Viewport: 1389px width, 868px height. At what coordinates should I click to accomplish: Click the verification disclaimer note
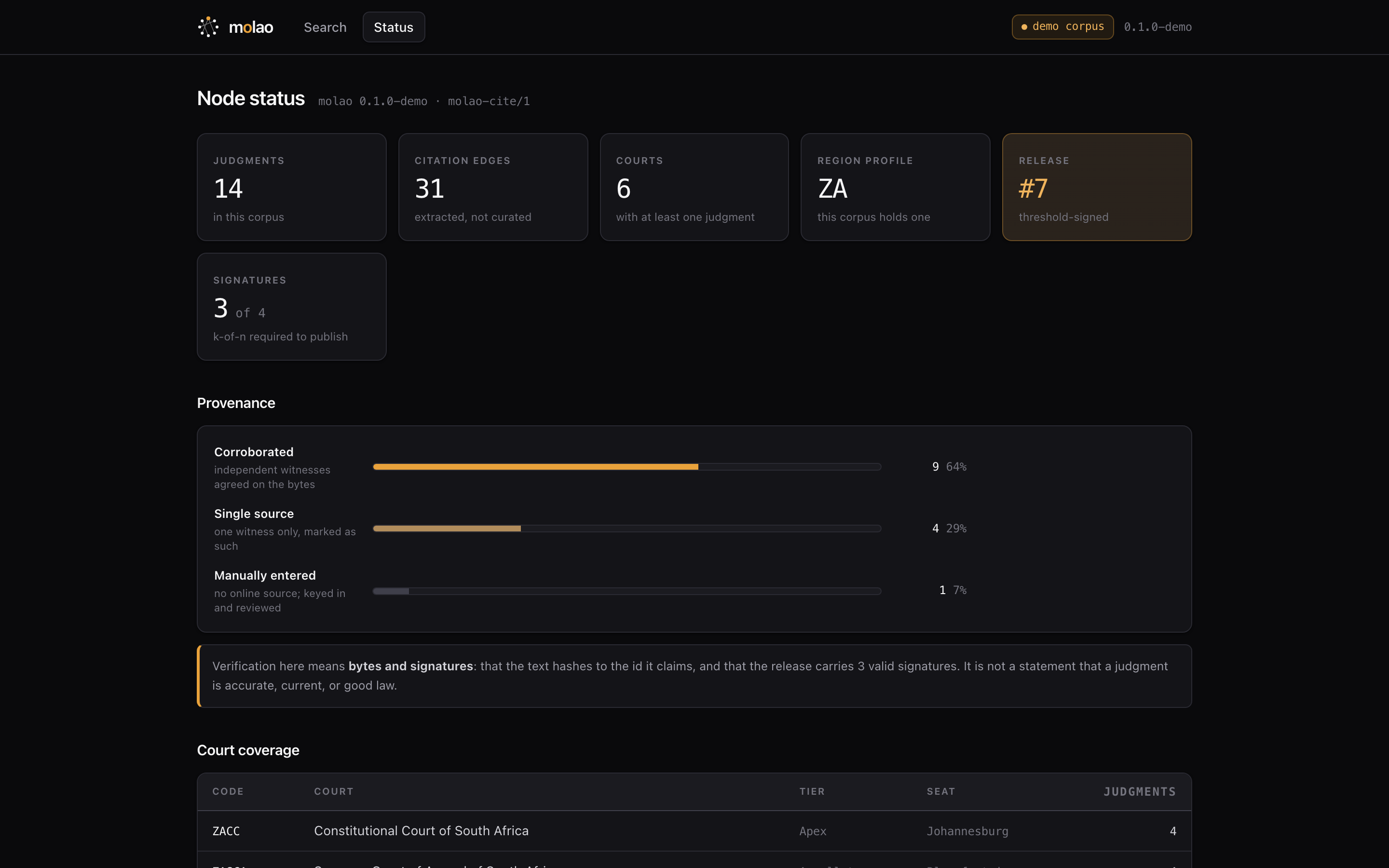pyautogui.click(x=694, y=676)
